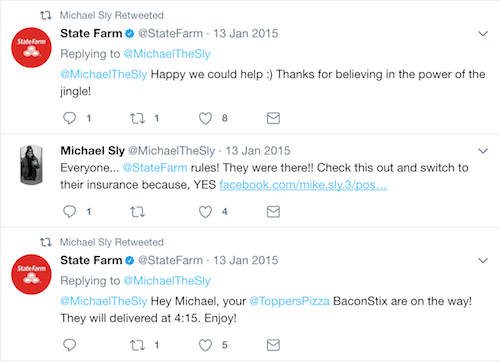This screenshot has height=362, width=500.
Task: Retweet State Farm's jingle tweet
Action: (x=137, y=118)
